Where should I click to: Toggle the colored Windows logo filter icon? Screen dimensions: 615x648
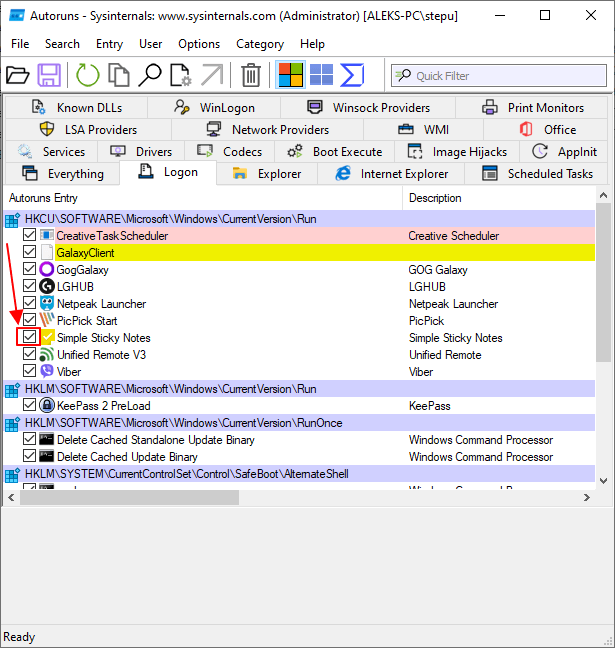pos(291,75)
